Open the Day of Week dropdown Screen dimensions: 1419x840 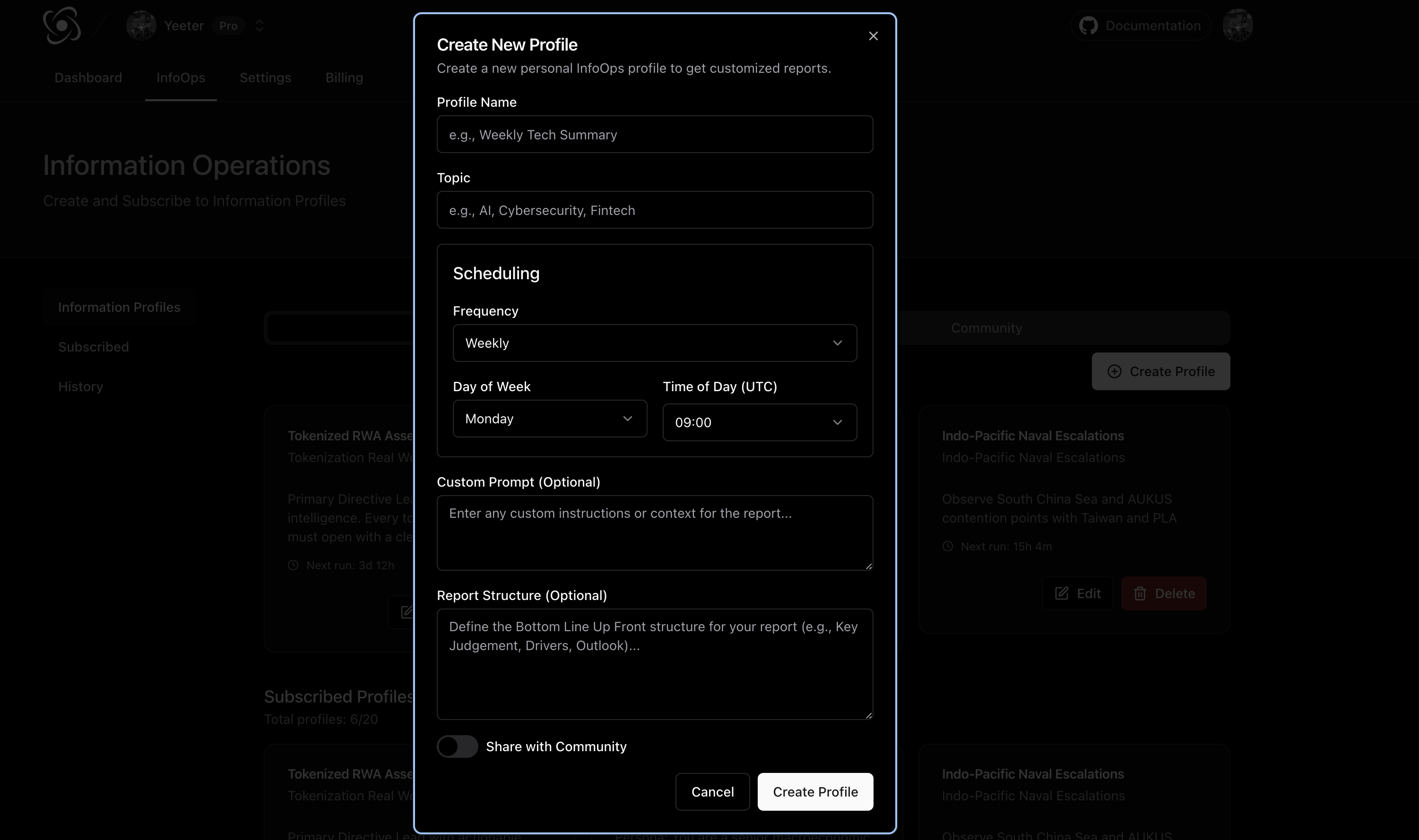click(549, 419)
